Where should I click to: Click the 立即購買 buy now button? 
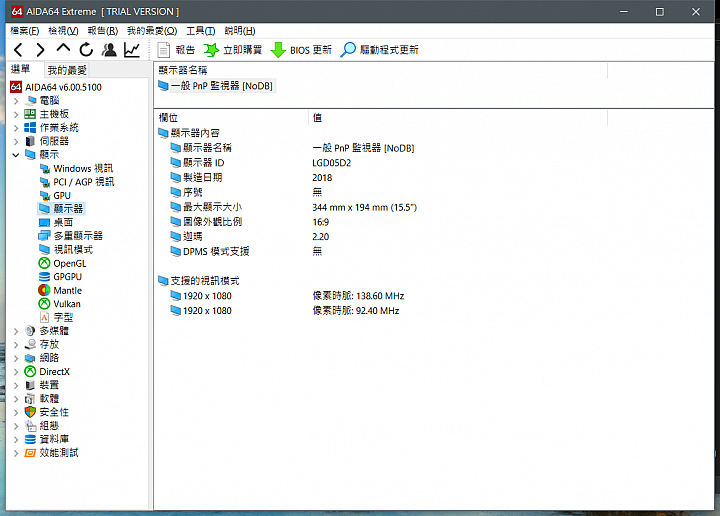coord(233,50)
